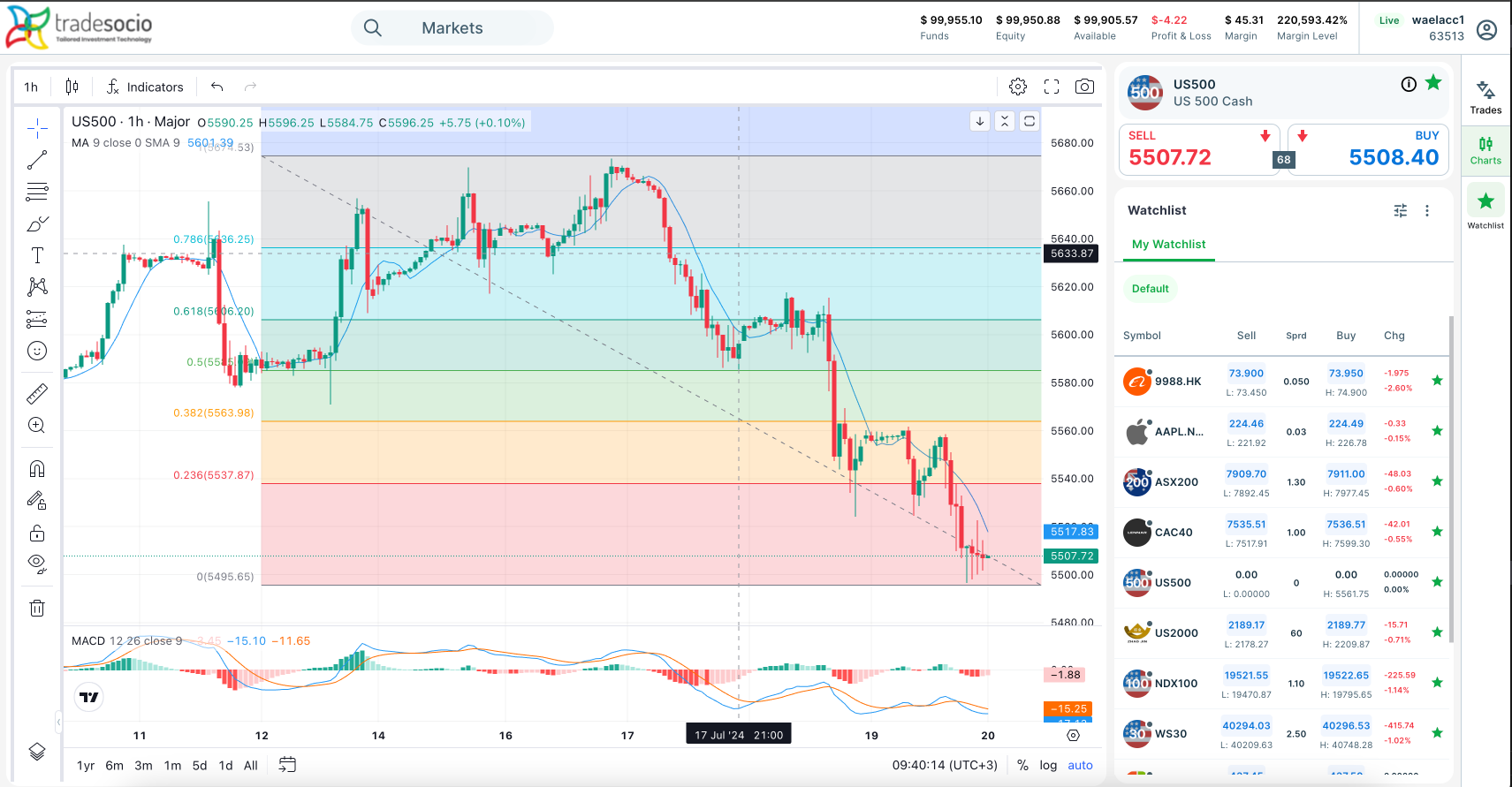Click the Markets search field
The width and height of the screenshot is (1512, 787).
point(452,28)
